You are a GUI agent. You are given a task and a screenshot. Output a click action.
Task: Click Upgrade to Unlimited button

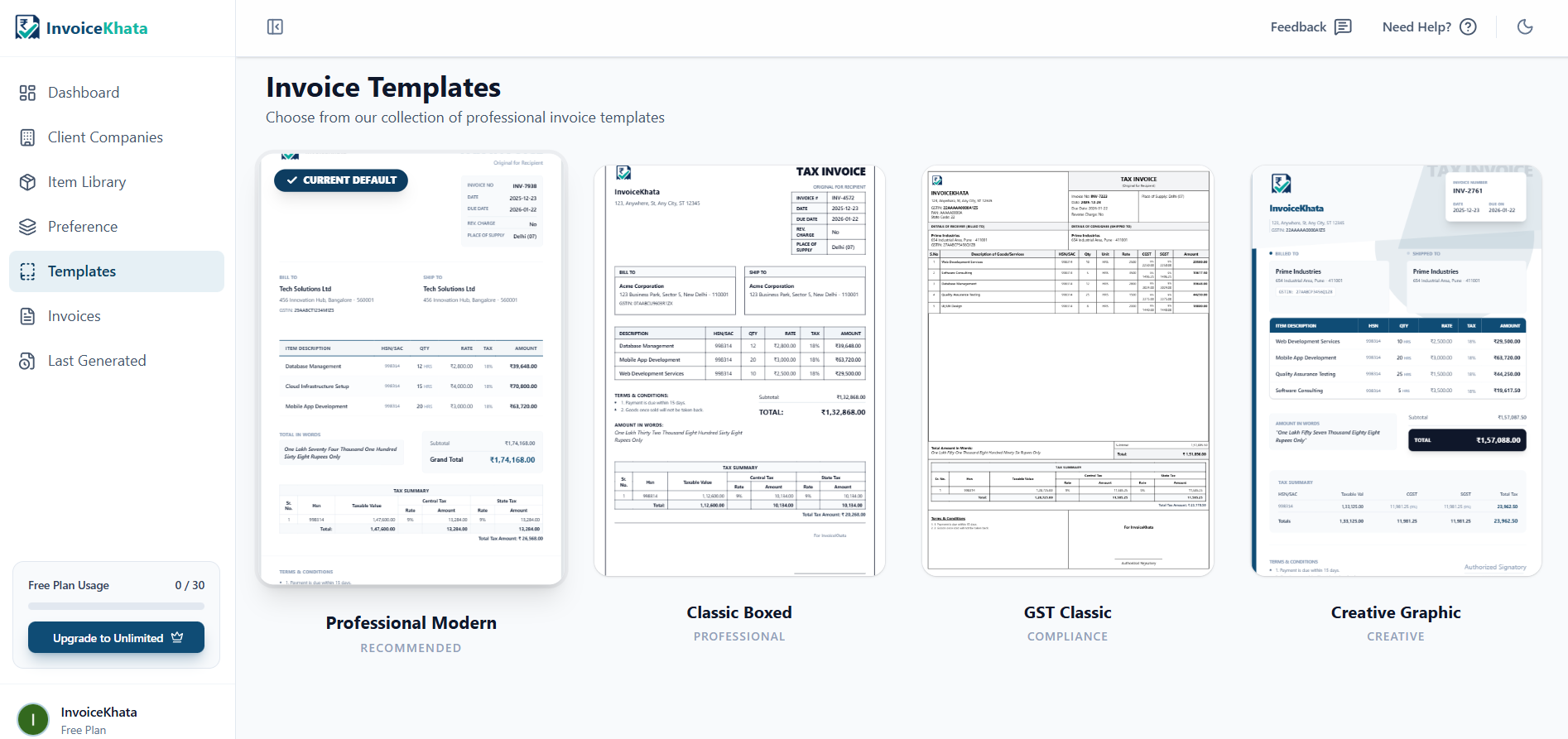tap(116, 637)
